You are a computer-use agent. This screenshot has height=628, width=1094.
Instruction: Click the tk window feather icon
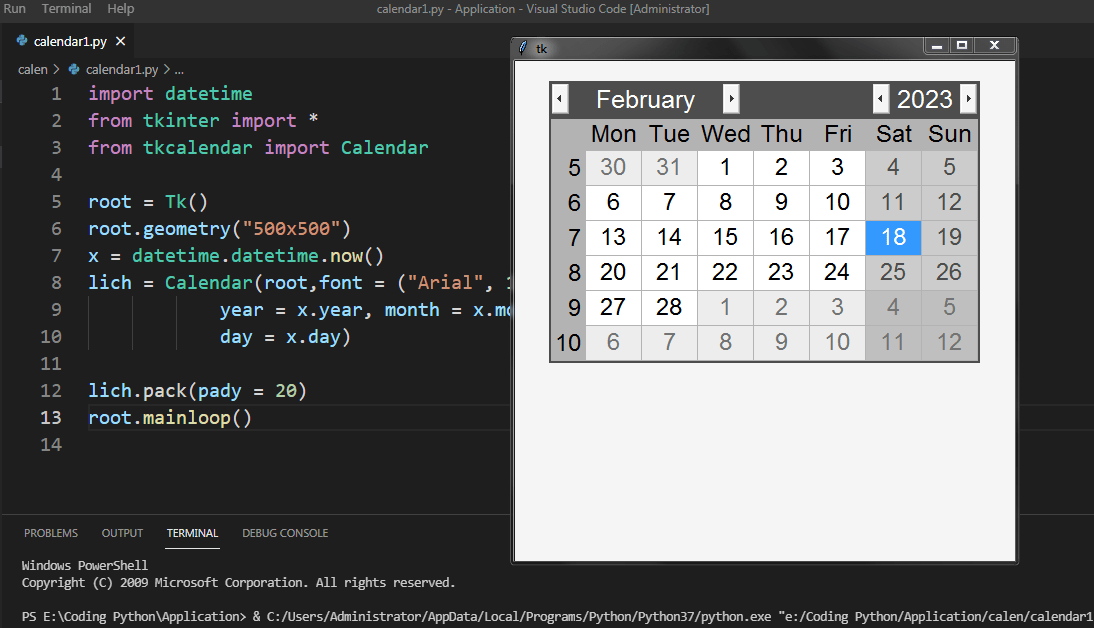[x=523, y=47]
